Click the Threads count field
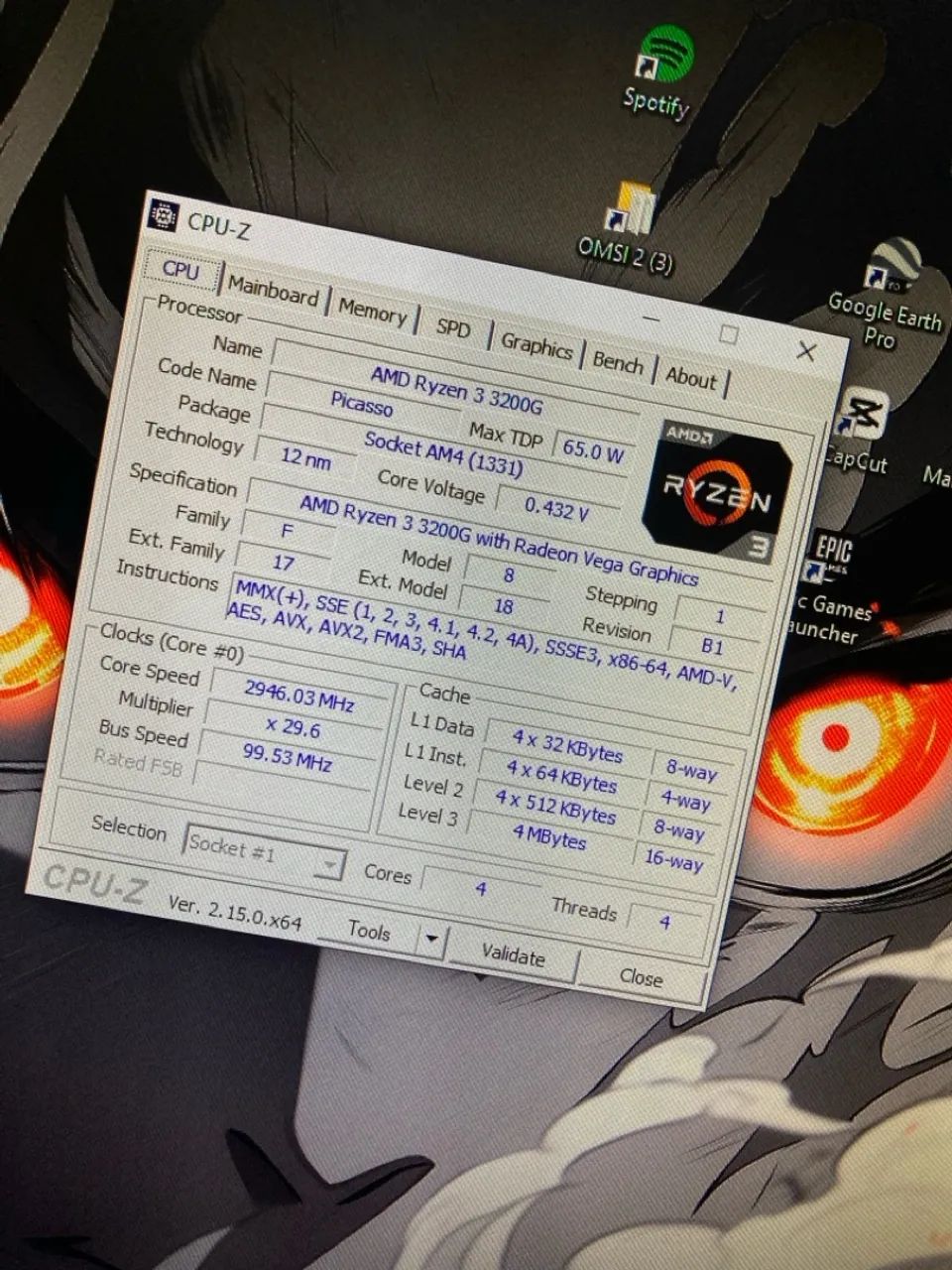 665,922
